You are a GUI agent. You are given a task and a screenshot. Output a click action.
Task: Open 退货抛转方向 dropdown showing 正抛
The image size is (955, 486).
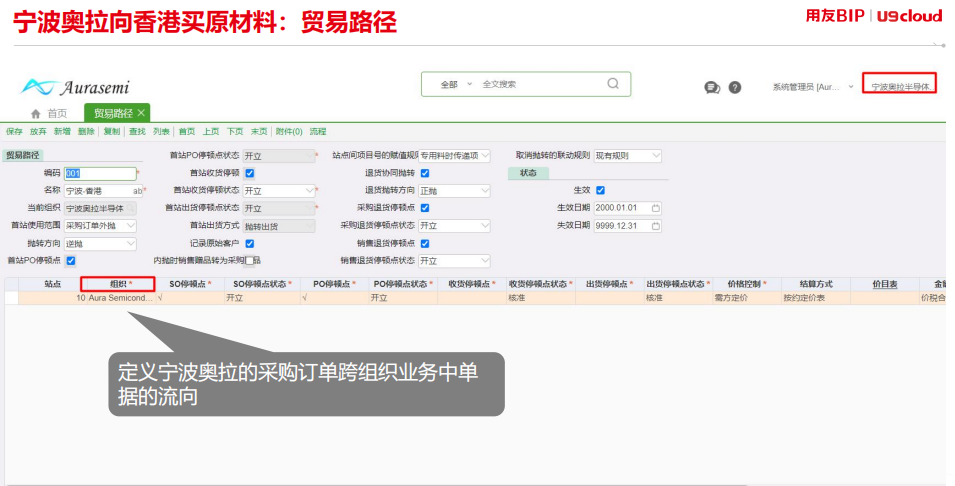tap(454, 191)
